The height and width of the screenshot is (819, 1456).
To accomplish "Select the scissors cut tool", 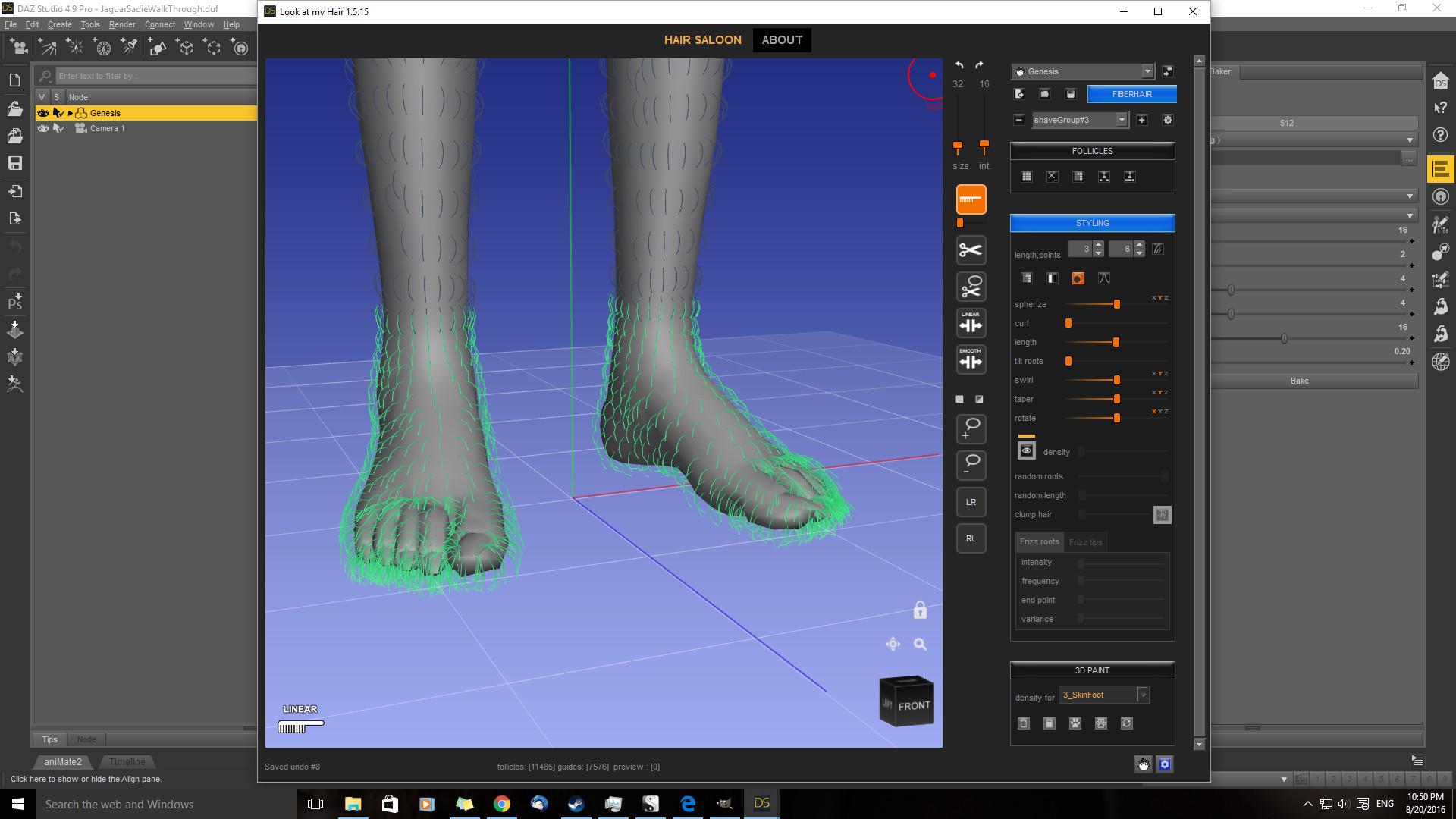I will click(x=971, y=250).
